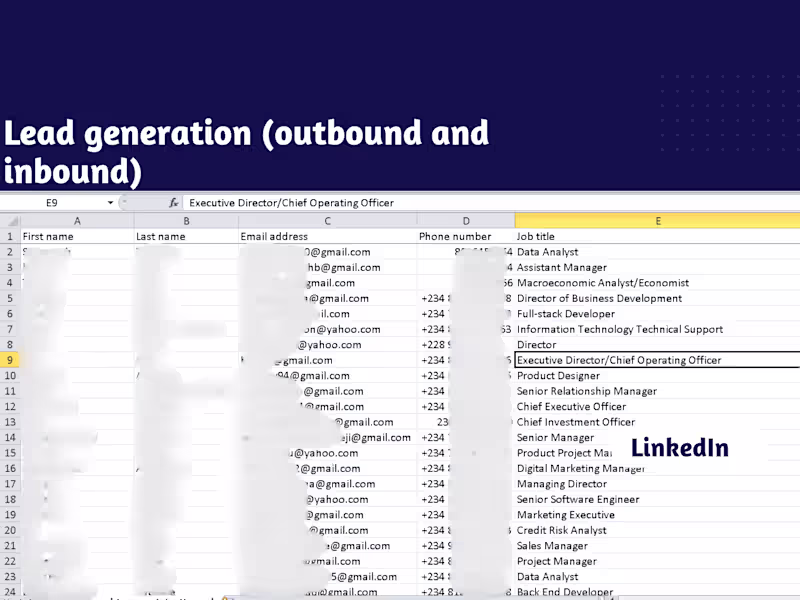Click the email cell ending 5@gmail.com
The height and width of the screenshot is (600, 800).
coord(328,577)
